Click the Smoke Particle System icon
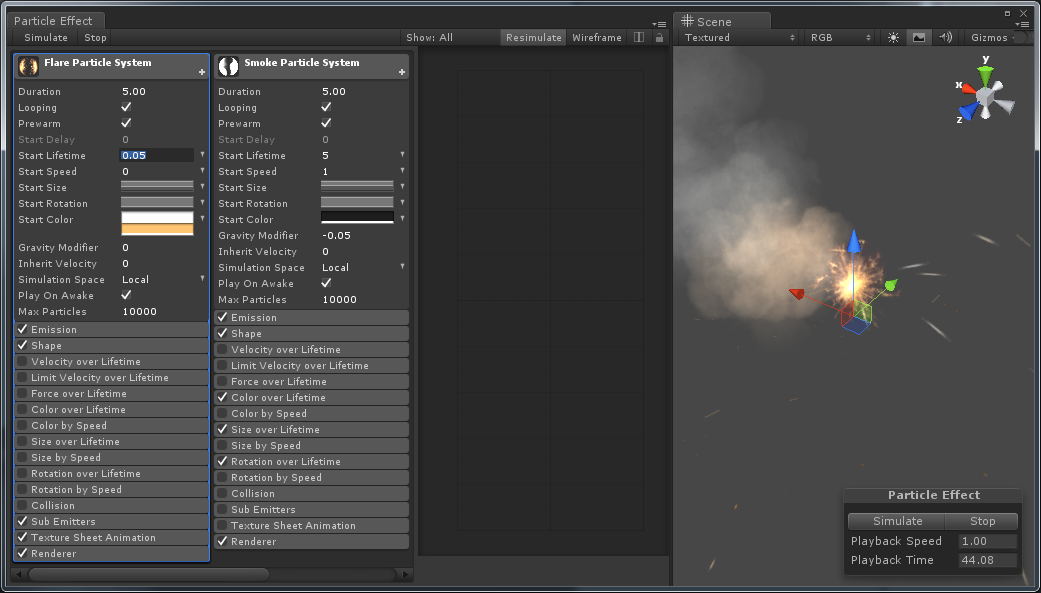This screenshot has width=1041, height=593. point(228,66)
